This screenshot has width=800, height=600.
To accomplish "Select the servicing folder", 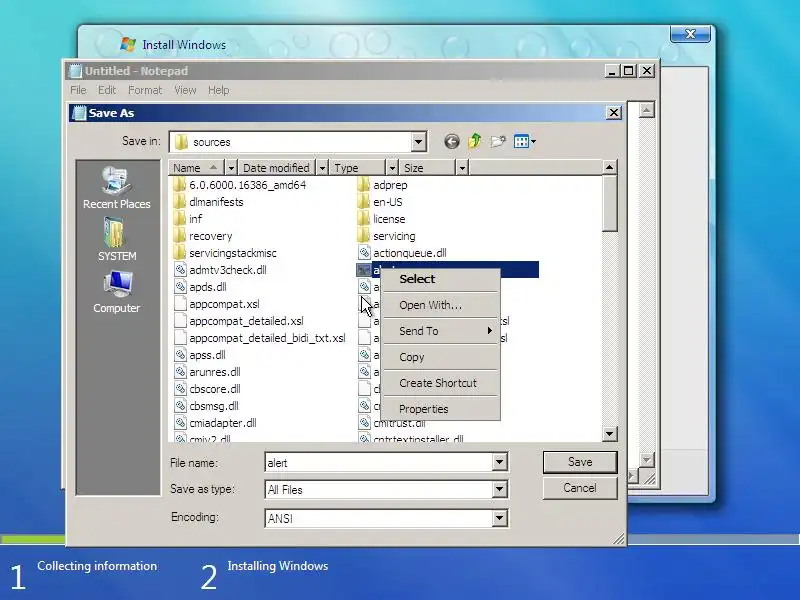I will 387,236.
